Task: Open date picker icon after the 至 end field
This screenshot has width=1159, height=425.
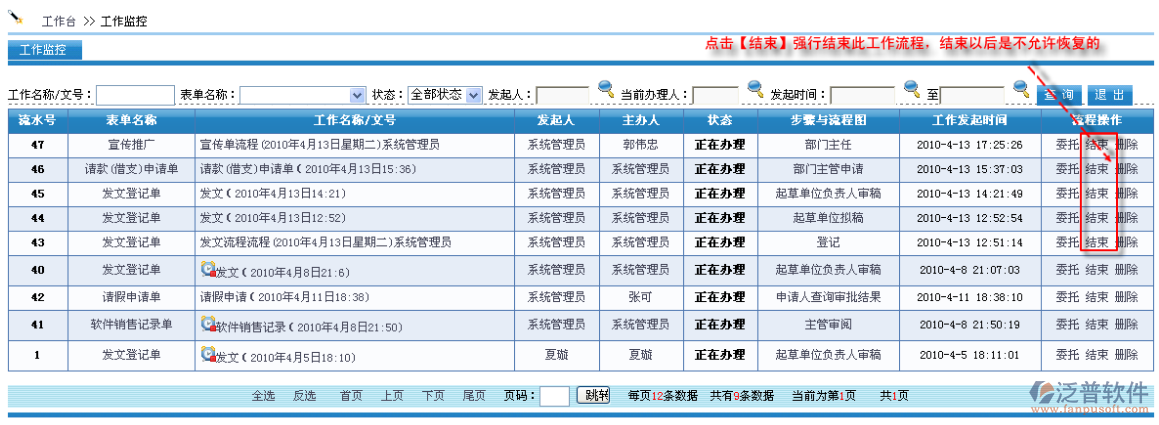Action: tap(1021, 90)
